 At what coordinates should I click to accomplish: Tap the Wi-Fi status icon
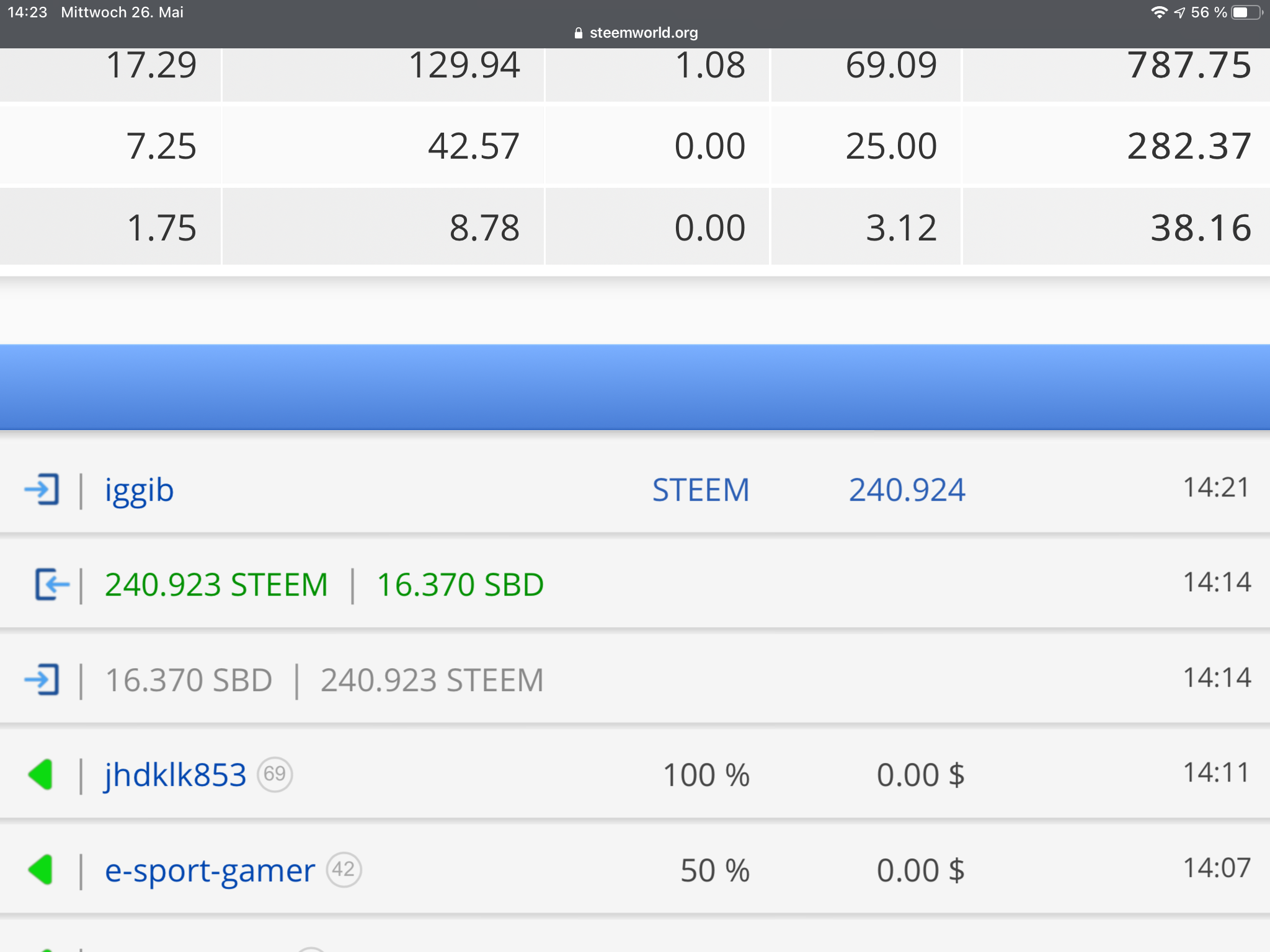click(x=1159, y=12)
